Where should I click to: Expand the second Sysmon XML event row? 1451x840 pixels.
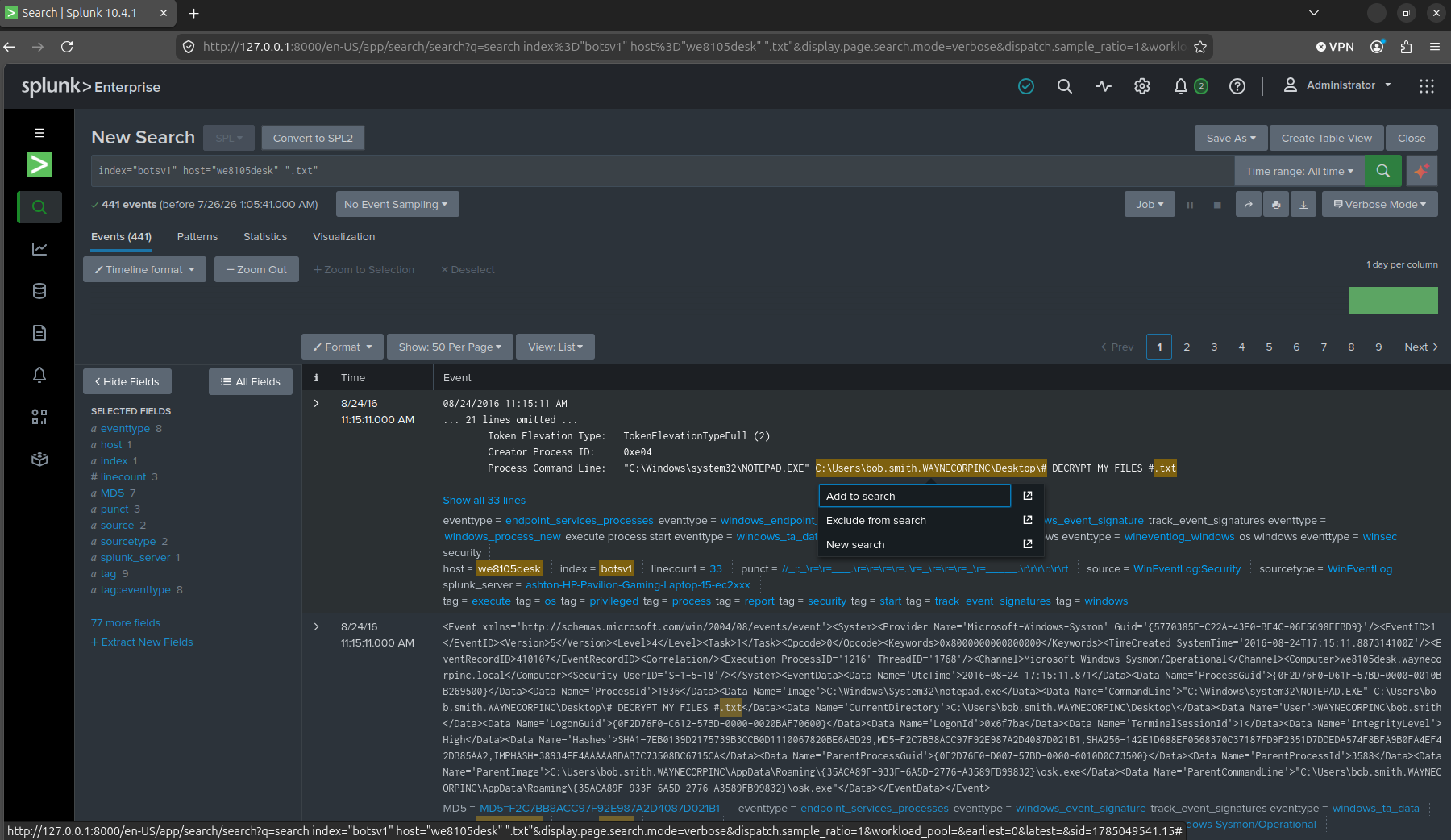(x=316, y=626)
